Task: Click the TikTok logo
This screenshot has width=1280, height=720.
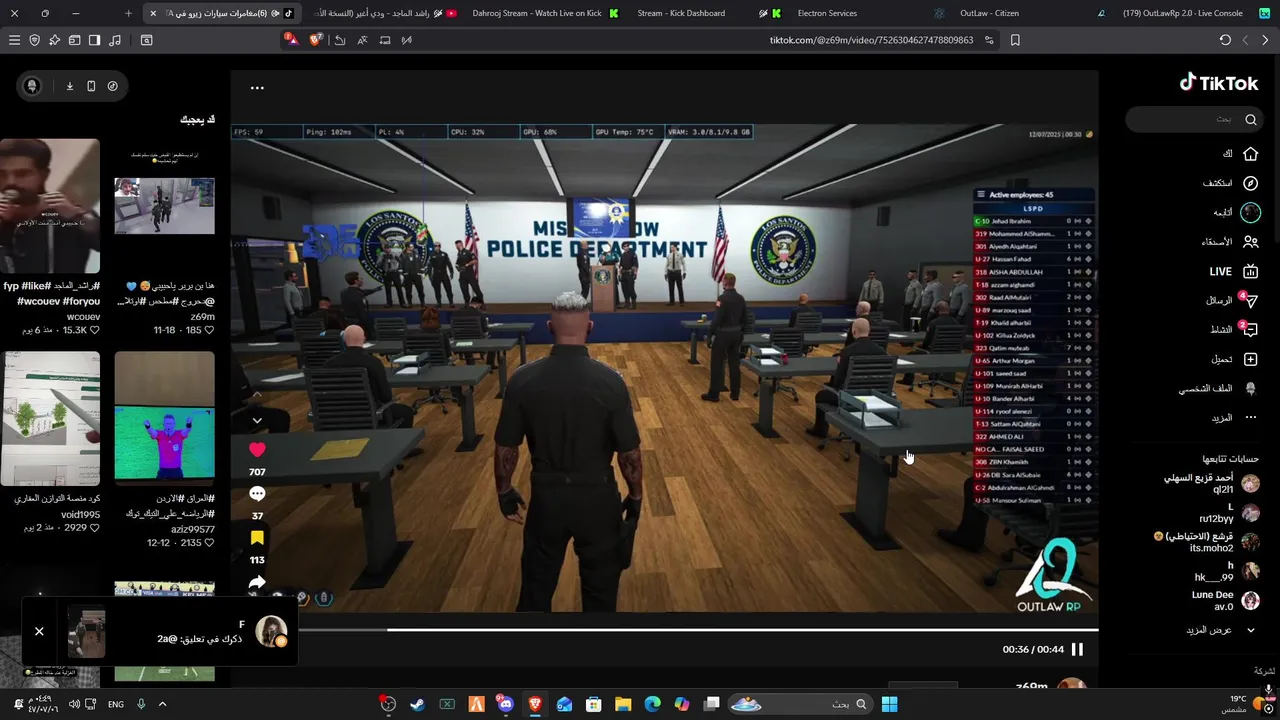Action: (x=1218, y=83)
